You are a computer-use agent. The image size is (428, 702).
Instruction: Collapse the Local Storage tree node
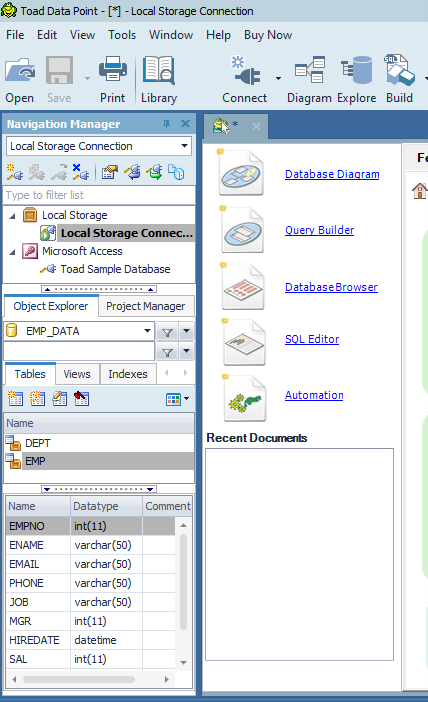click(13, 216)
